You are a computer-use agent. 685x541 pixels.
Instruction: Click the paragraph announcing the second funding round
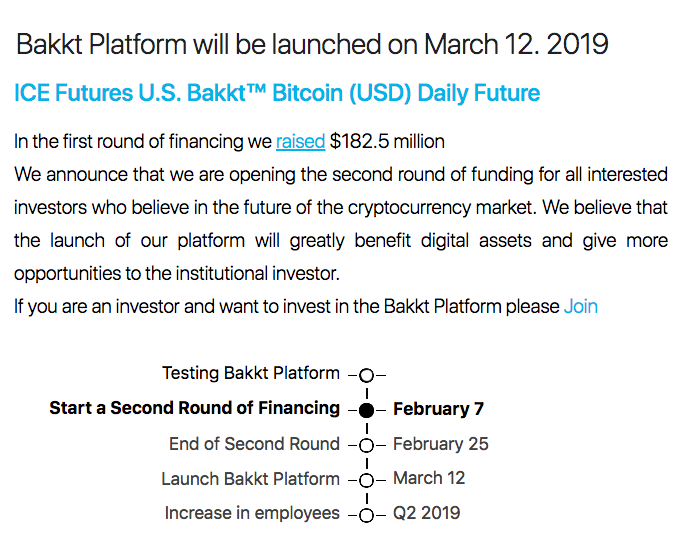pyautogui.click(x=341, y=225)
